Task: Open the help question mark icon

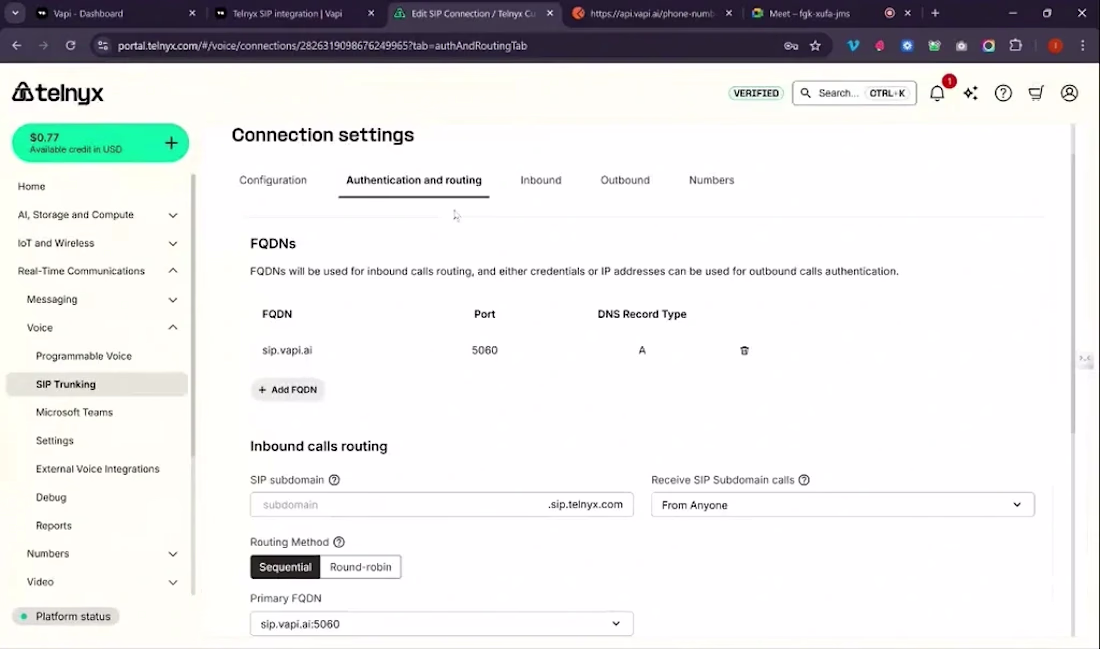Action: click(x=1003, y=93)
